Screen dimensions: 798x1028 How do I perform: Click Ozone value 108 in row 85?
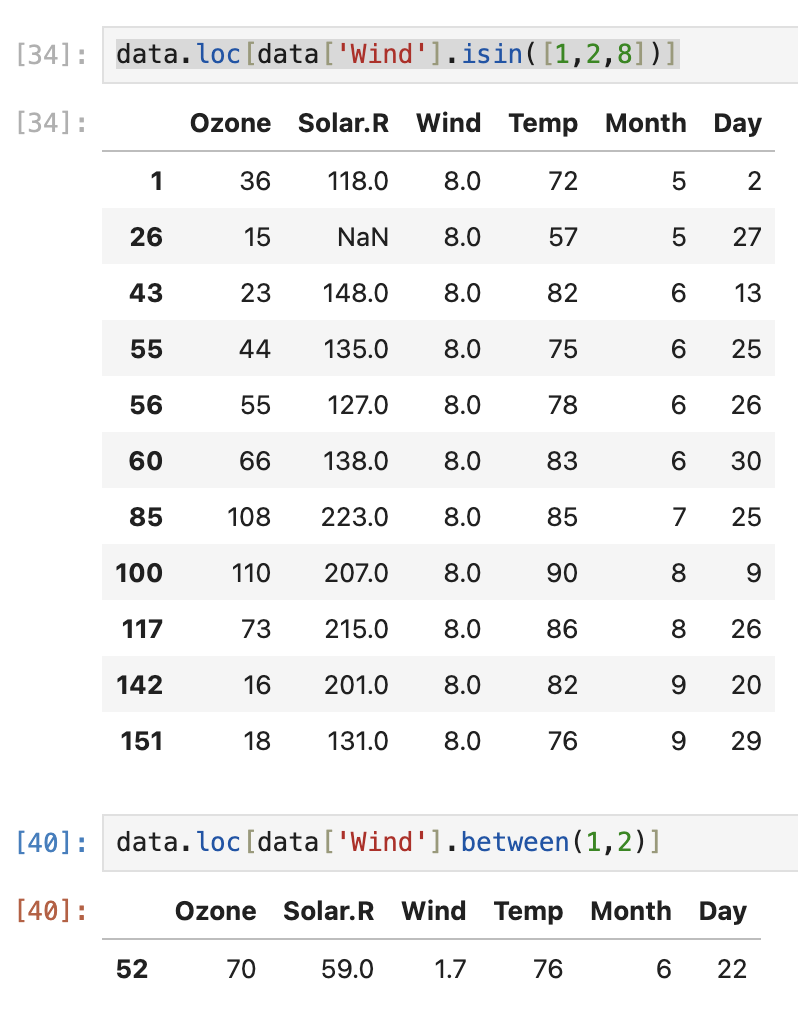tap(249, 517)
